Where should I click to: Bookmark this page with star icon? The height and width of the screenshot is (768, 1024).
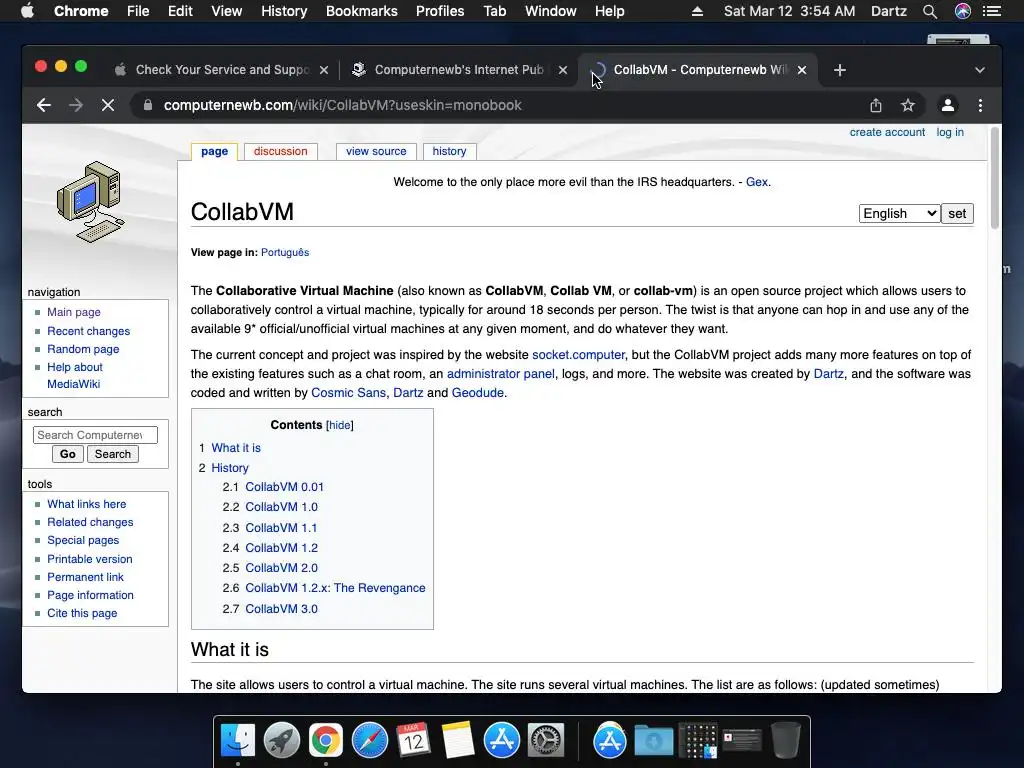pos(908,105)
